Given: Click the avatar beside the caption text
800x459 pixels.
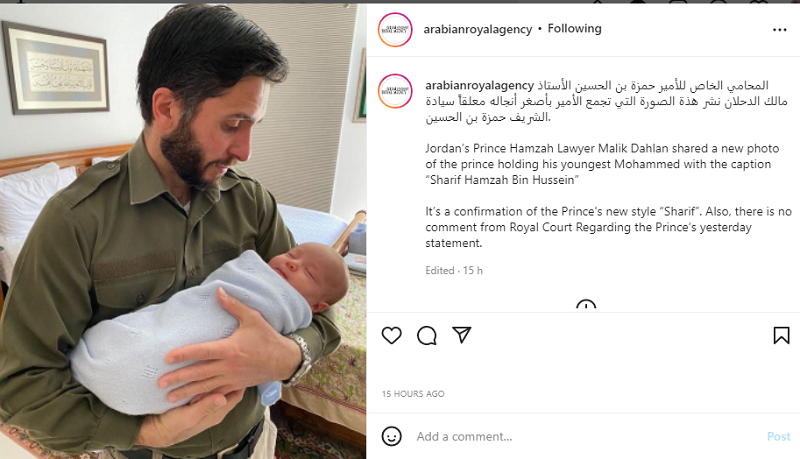Looking at the screenshot, I should (395, 91).
